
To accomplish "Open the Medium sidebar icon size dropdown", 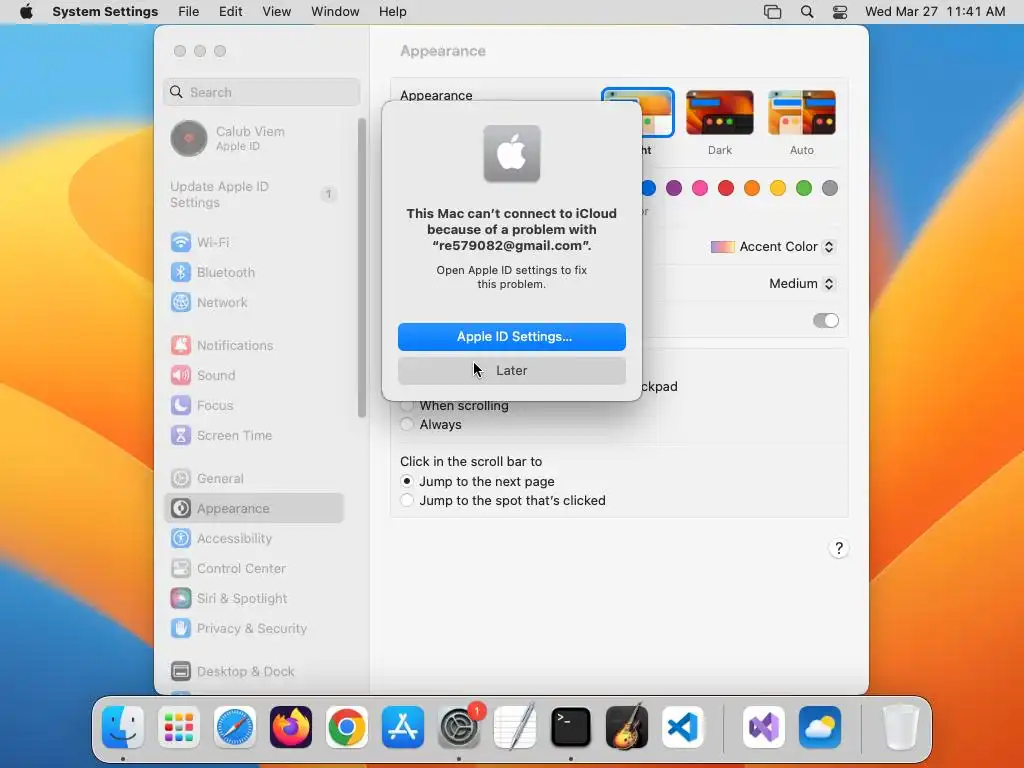I will pos(802,283).
